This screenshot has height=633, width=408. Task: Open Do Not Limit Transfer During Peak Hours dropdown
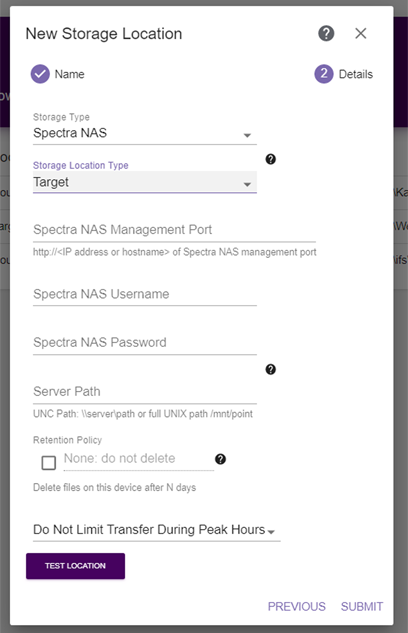click(157, 530)
